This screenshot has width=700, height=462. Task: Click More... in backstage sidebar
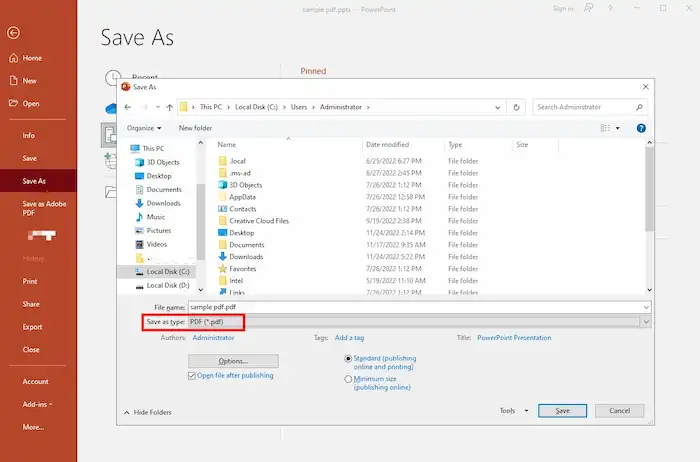click(33, 427)
